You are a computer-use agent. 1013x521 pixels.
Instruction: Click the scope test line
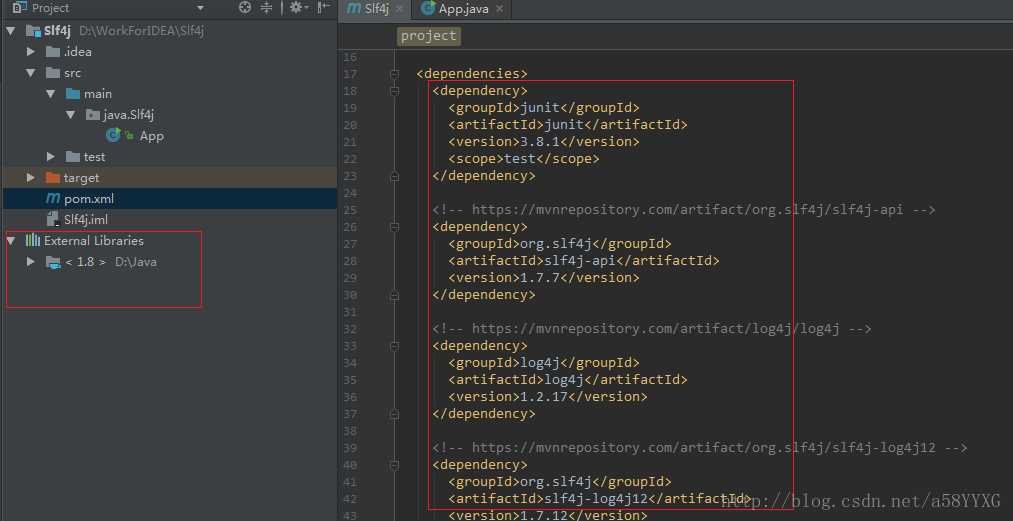524,158
